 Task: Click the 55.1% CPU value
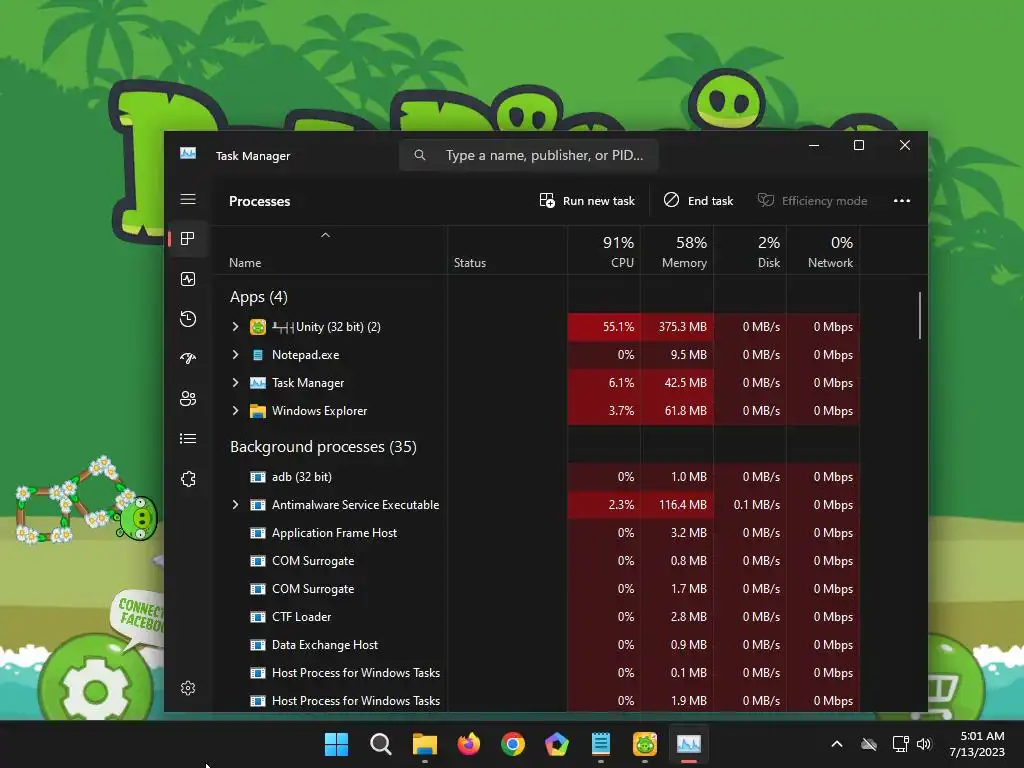point(618,327)
